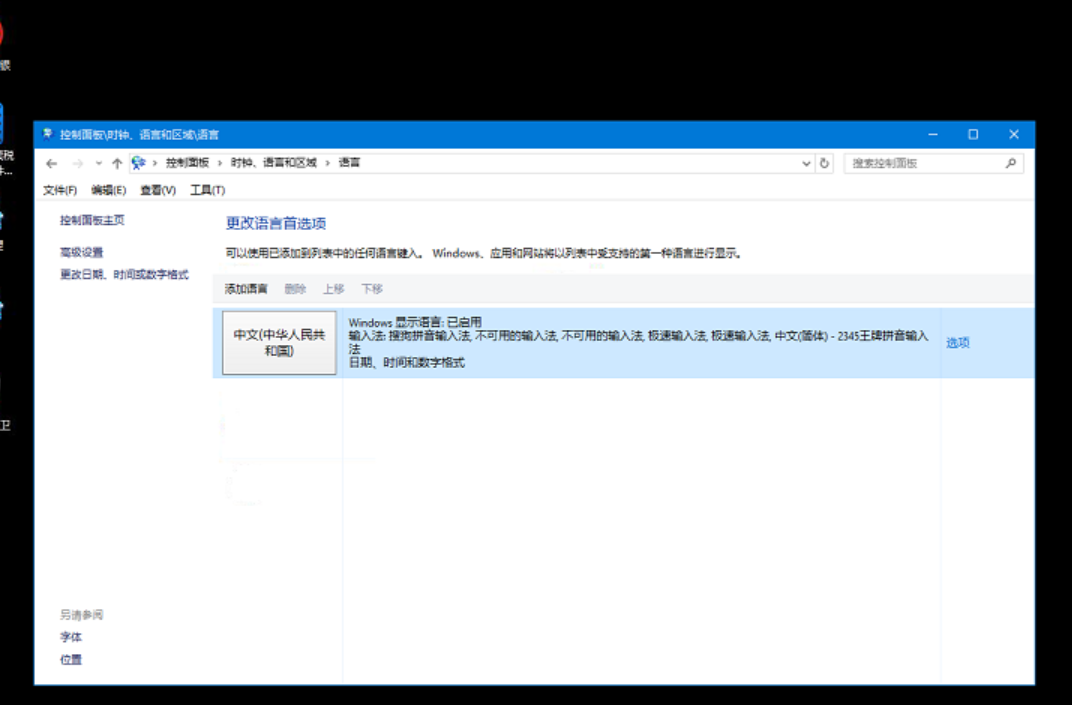Expand the chevron before 控制面板 breadcrumb
The width and height of the screenshot is (1072, 705).
pos(155,163)
